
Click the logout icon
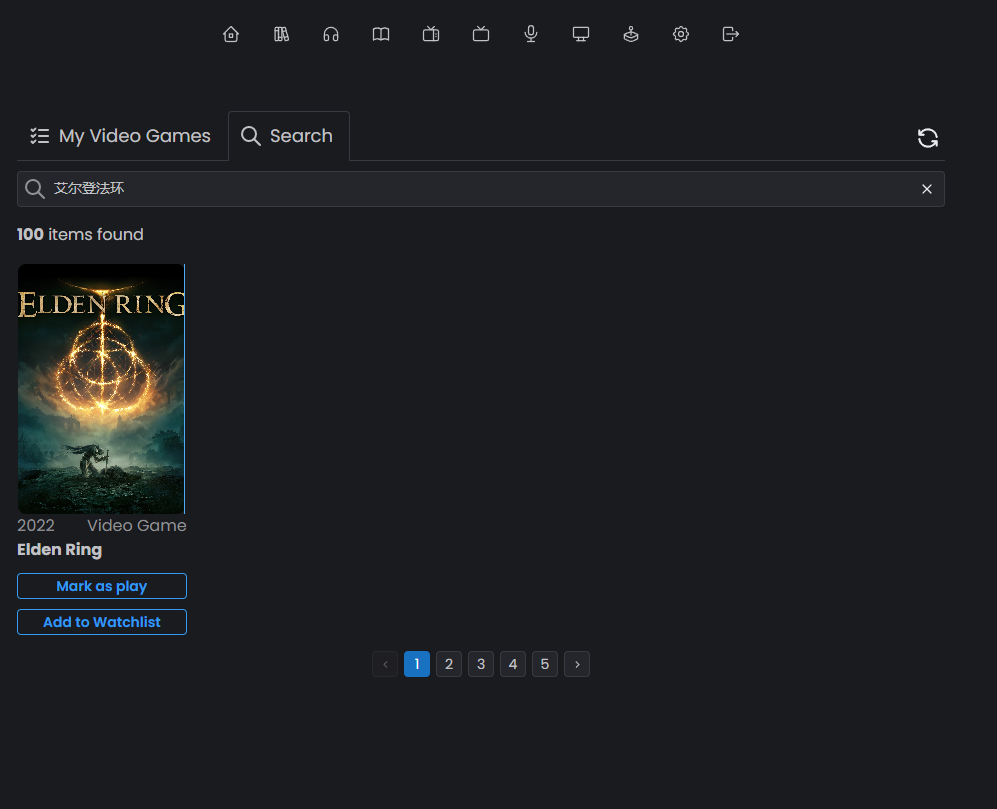click(731, 34)
